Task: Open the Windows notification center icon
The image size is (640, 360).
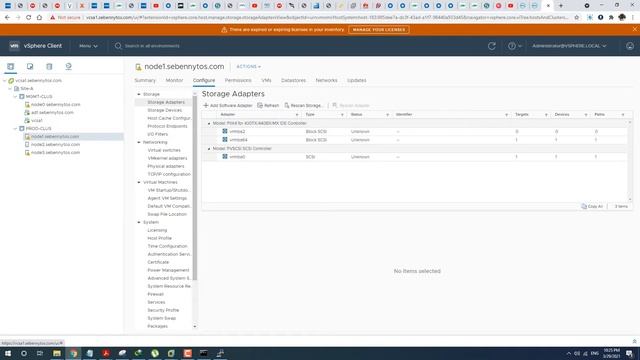Action: coord(630,353)
